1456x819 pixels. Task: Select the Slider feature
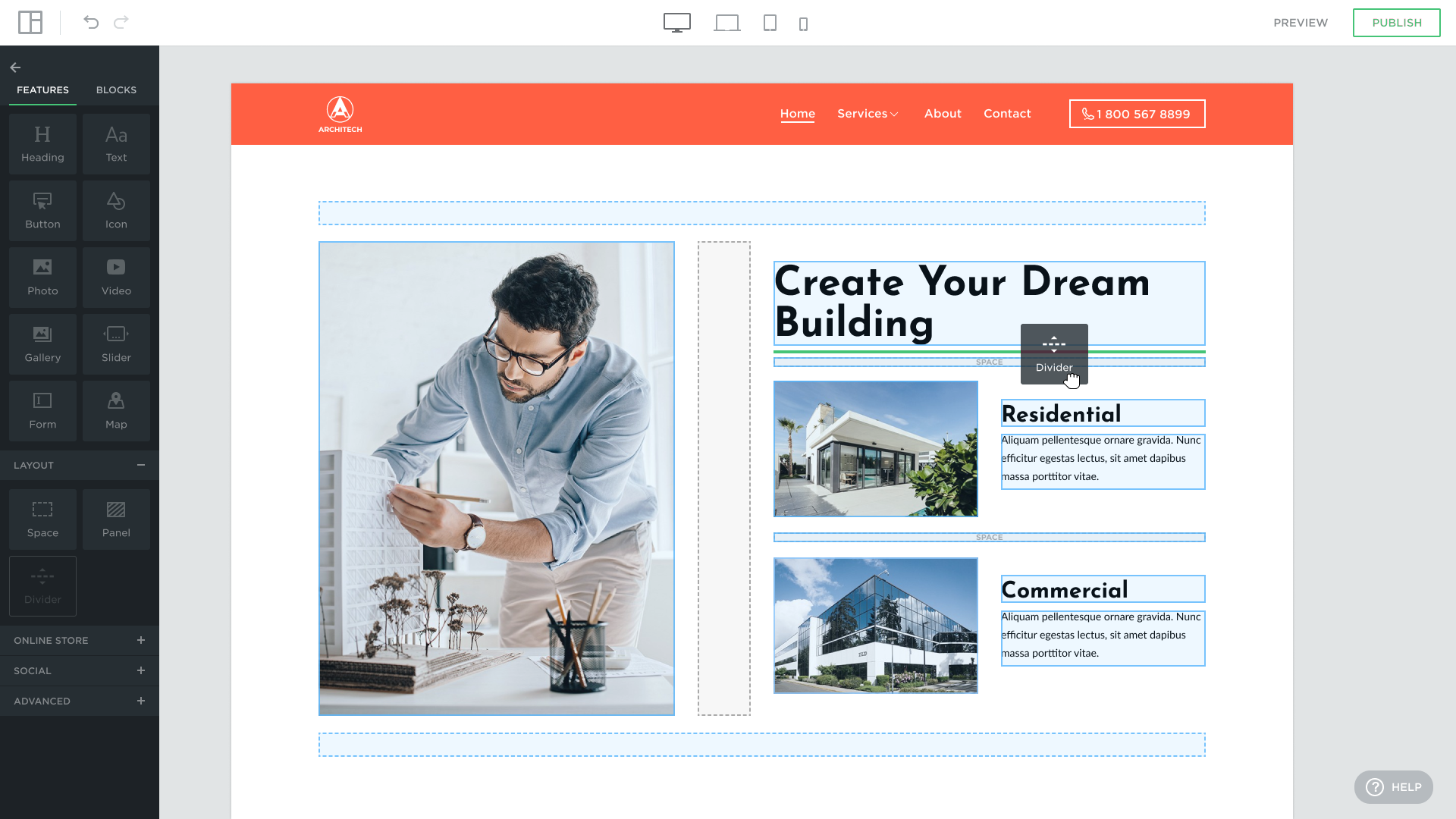click(116, 344)
